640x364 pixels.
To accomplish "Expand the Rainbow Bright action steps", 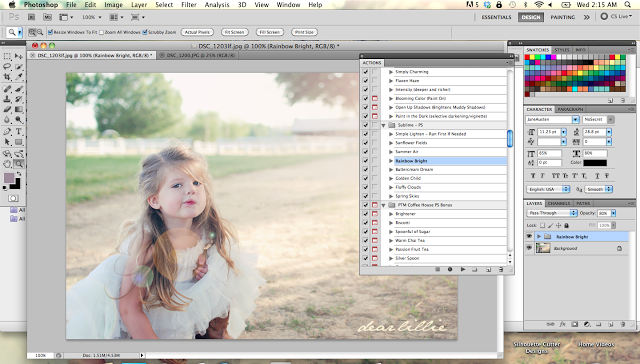I will click(x=391, y=161).
